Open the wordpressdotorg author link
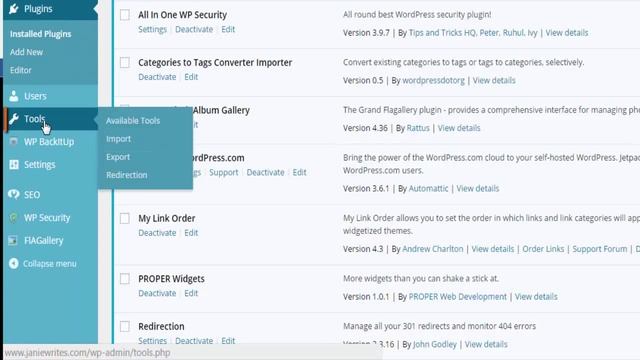 pos(433,80)
